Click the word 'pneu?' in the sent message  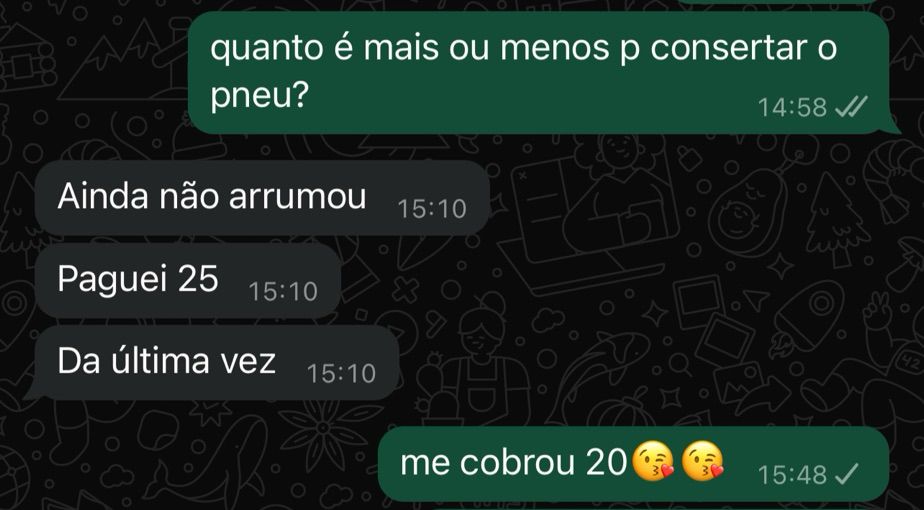pyautogui.click(x=259, y=96)
